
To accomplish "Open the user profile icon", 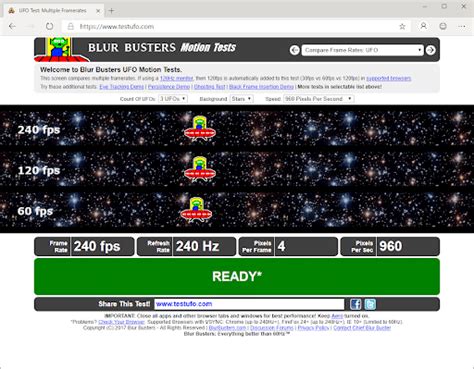I will [x=423, y=26].
